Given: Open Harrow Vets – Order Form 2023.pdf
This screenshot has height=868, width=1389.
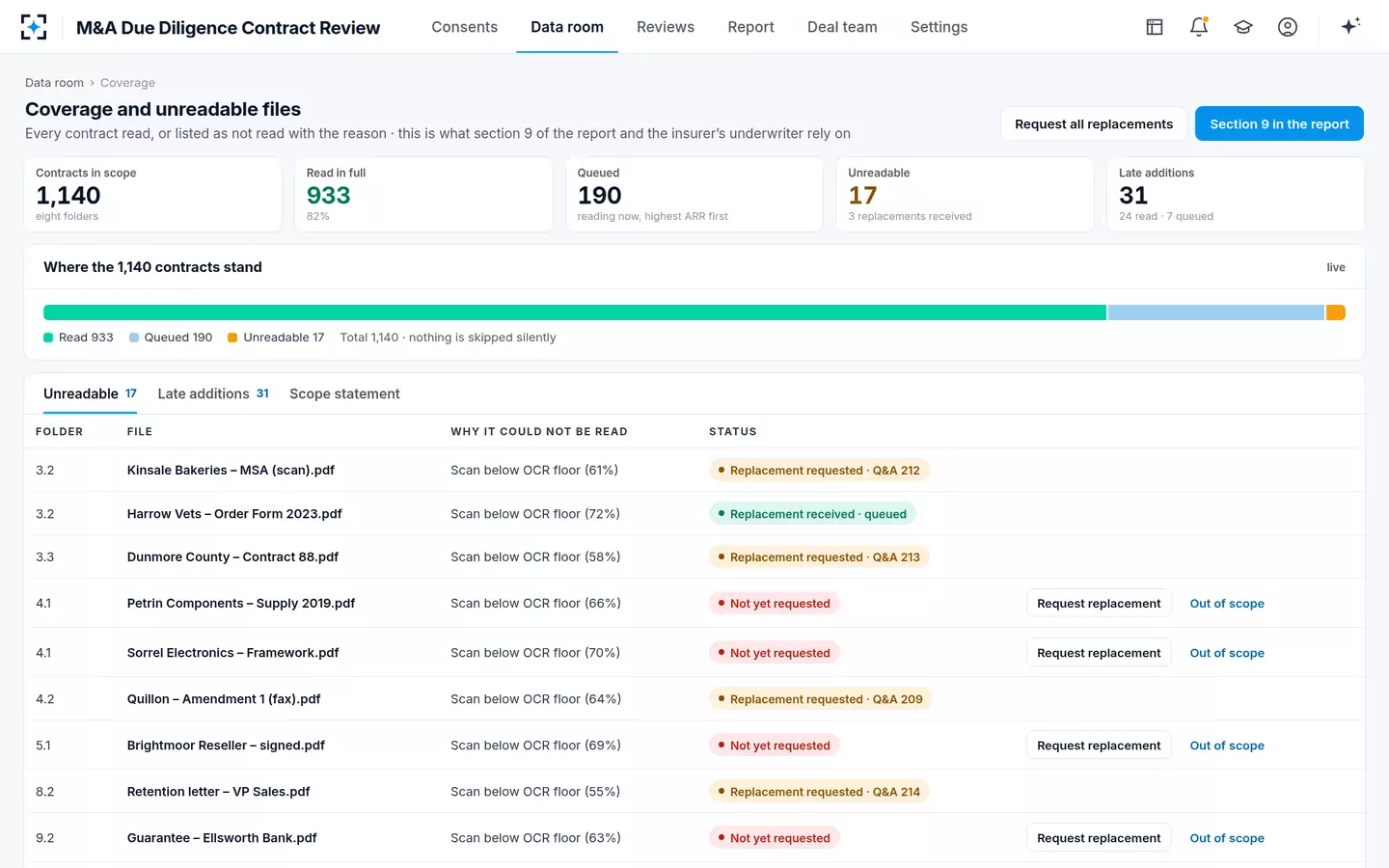Looking at the screenshot, I should [x=234, y=514].
